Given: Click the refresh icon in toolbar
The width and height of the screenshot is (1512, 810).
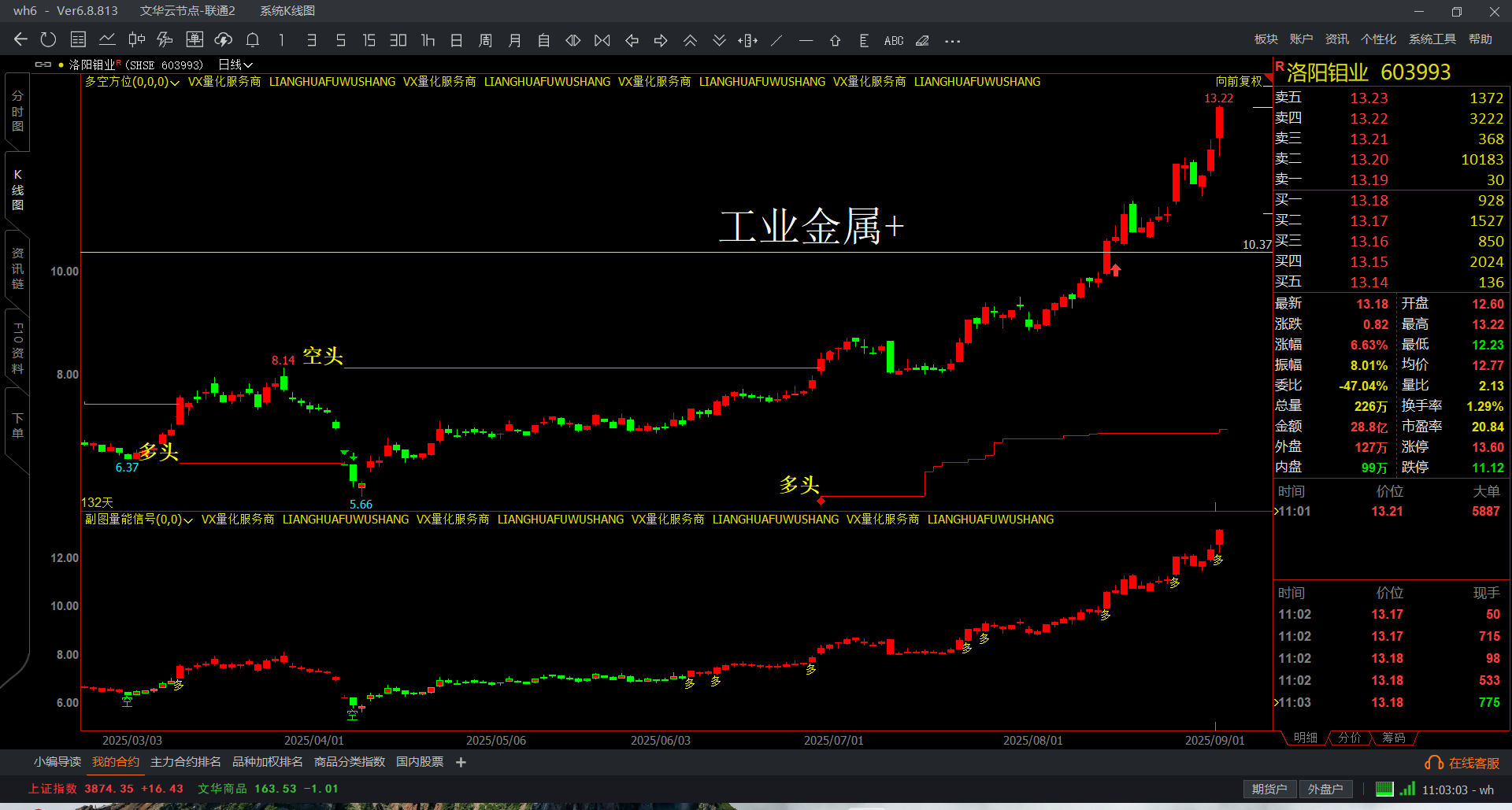Looking at the screenshot, I should point(48,40).
